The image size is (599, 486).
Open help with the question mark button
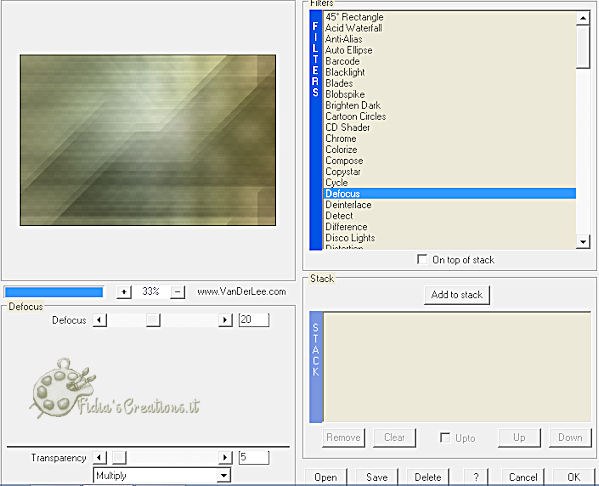[x=476, y=477]
